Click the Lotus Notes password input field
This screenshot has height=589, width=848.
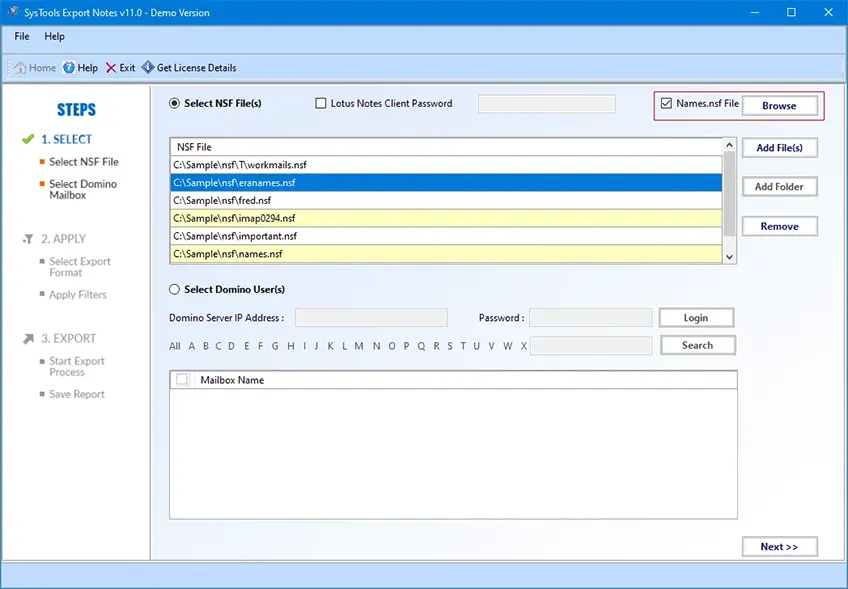(x=547, y=104)
